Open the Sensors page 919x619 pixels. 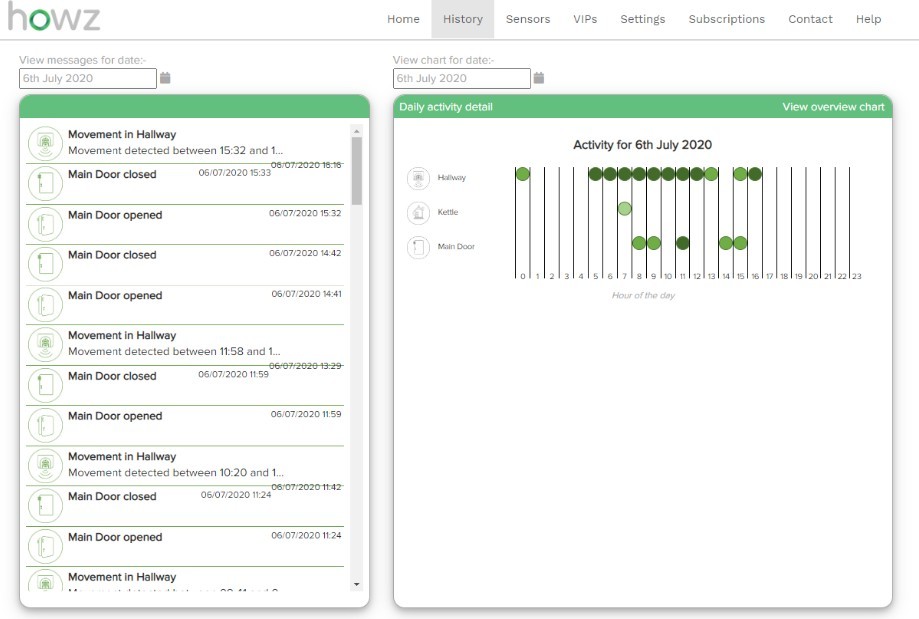click(x=528, y=19)
